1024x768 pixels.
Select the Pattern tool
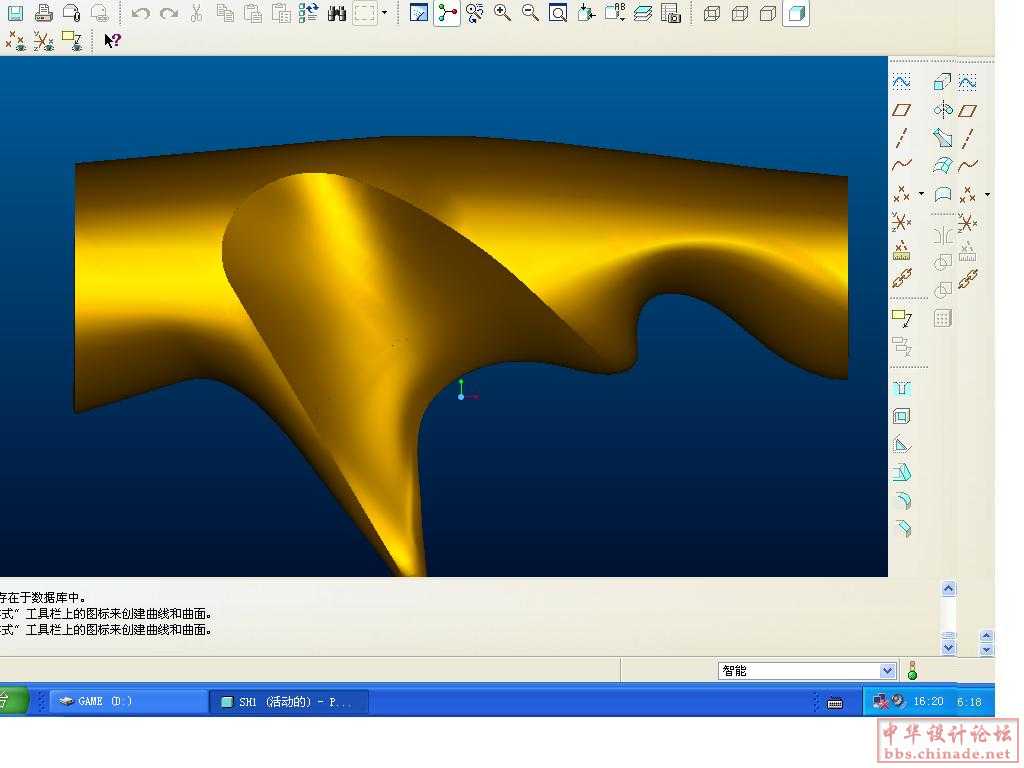click(x=942, y=318)
